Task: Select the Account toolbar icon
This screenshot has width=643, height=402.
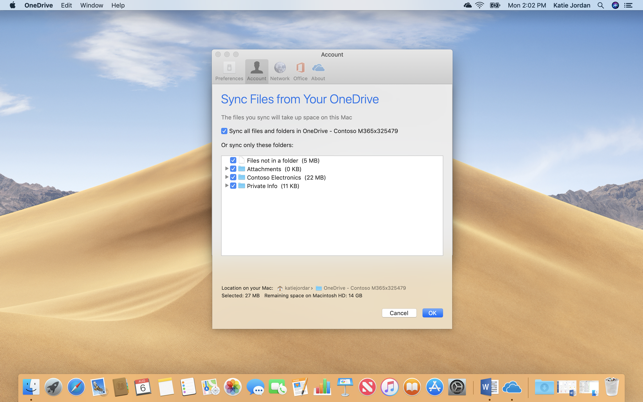Action: [257, 71]
